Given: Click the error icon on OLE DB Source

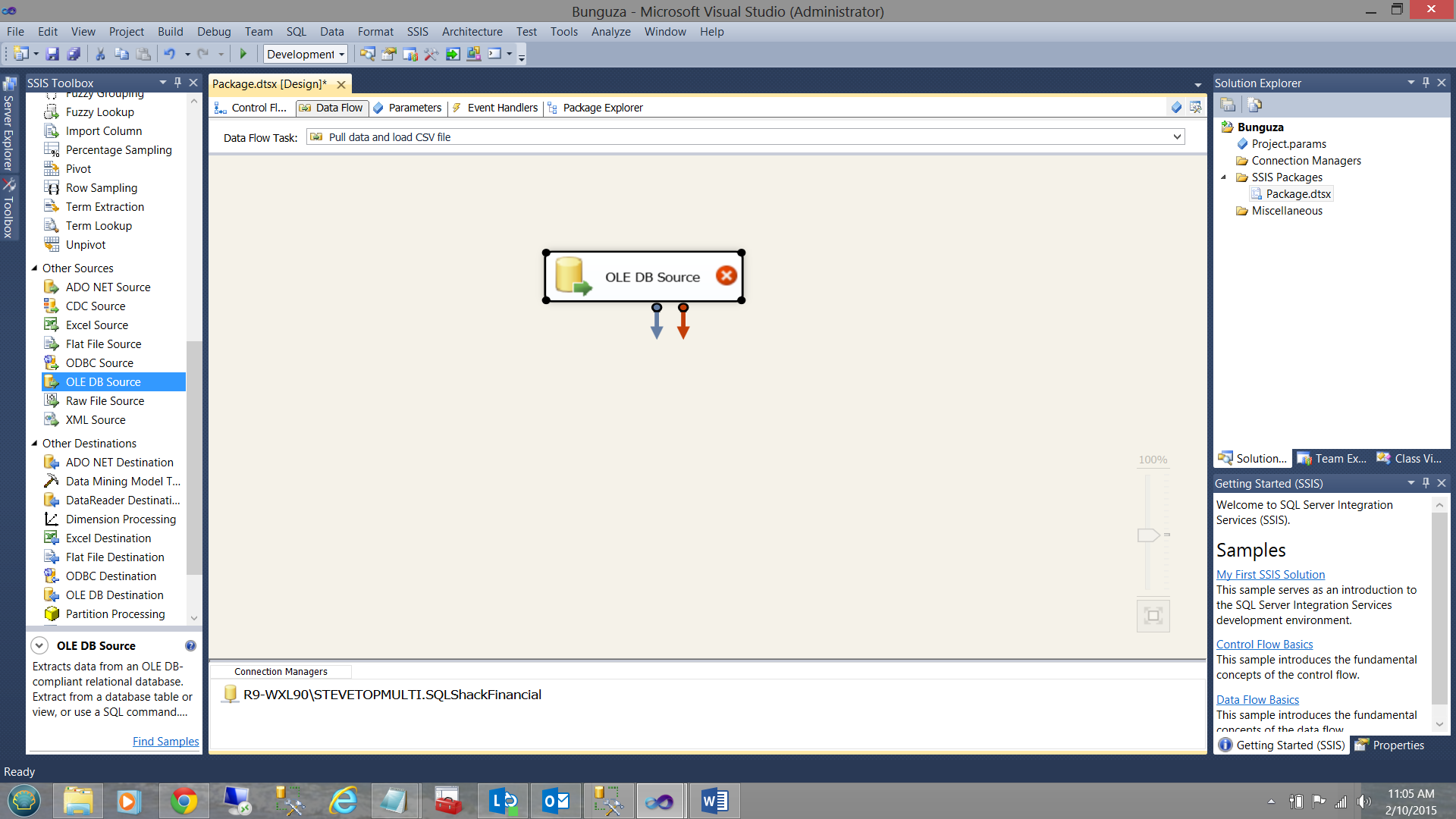Looking at the screenshot, I should (726, 276).
